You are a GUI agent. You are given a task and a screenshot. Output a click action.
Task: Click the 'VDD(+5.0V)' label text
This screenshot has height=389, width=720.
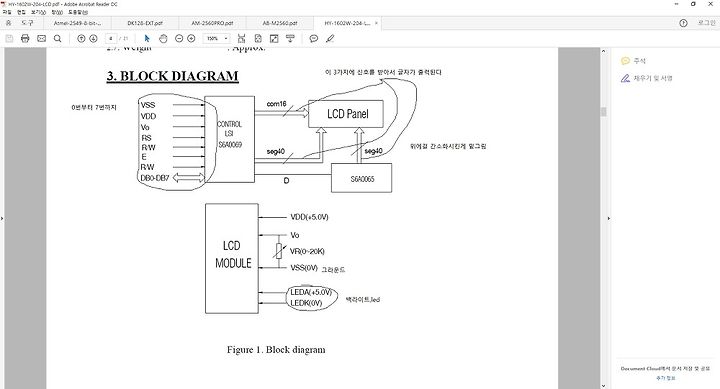[x=309, y=217]
